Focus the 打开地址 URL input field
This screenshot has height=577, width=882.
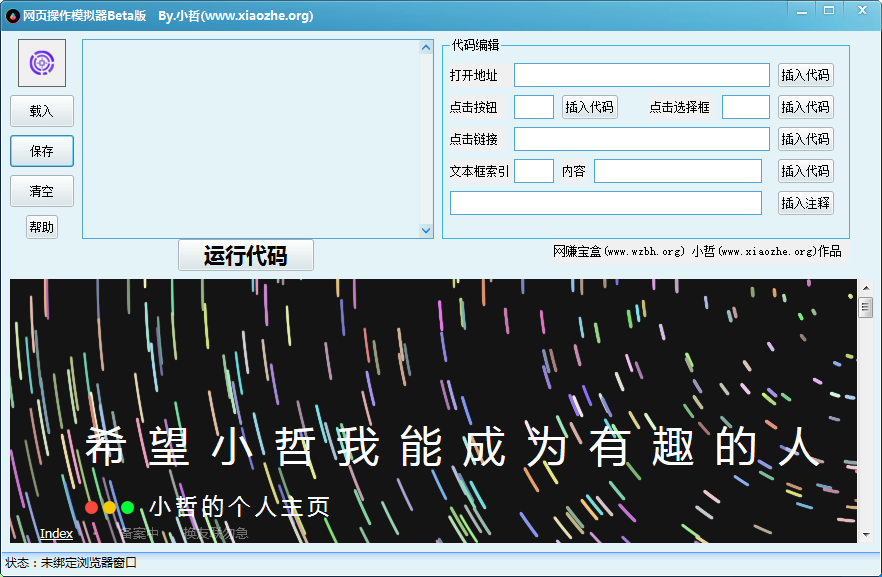click(x=642, y=75)
